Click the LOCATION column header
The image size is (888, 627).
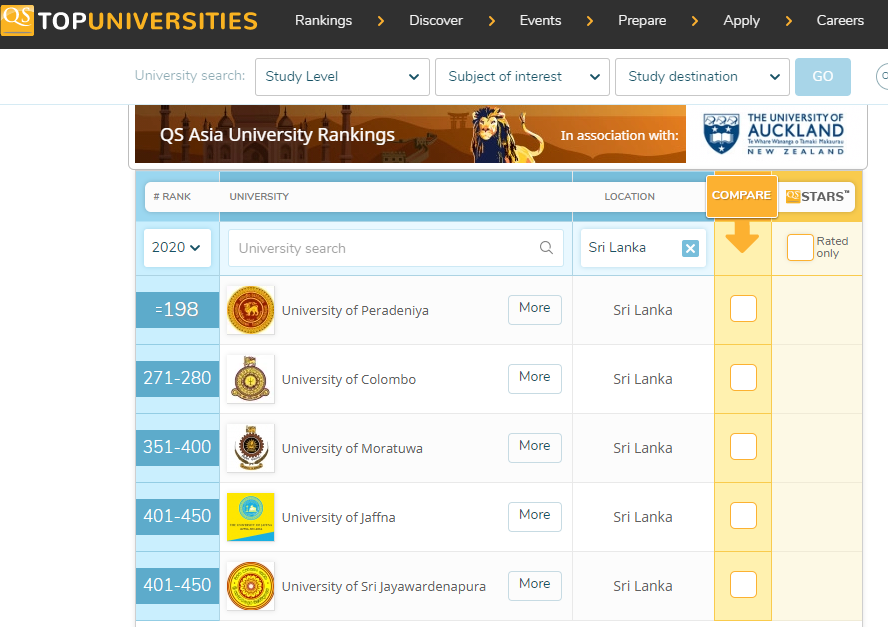[629, 197]
